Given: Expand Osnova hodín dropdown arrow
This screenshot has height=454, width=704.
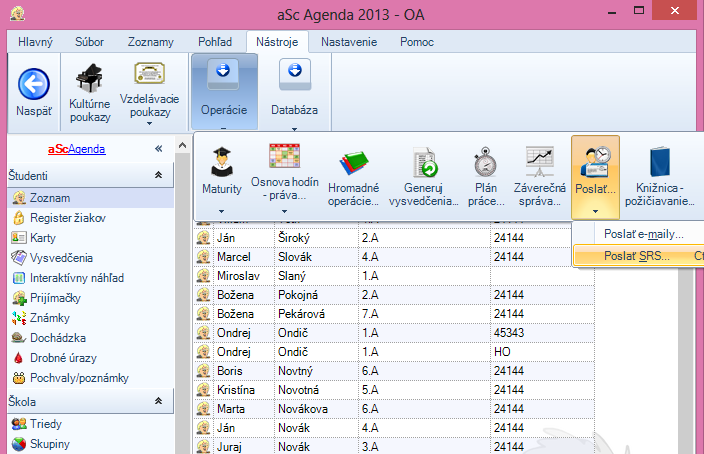Looking at the screenshot, I should coord(284,212).
